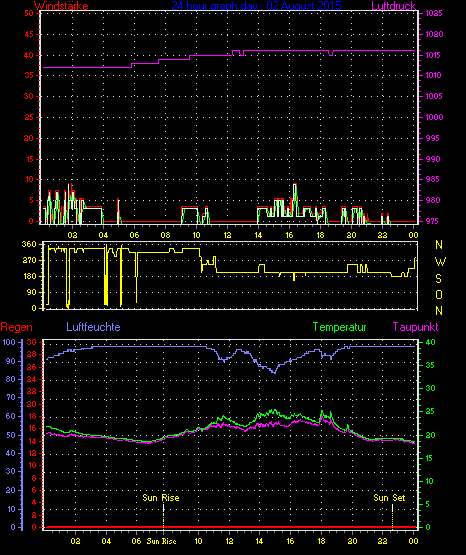
Task: Click the 12 hour tick on the wind chart
Action: (x=227, y=235)
